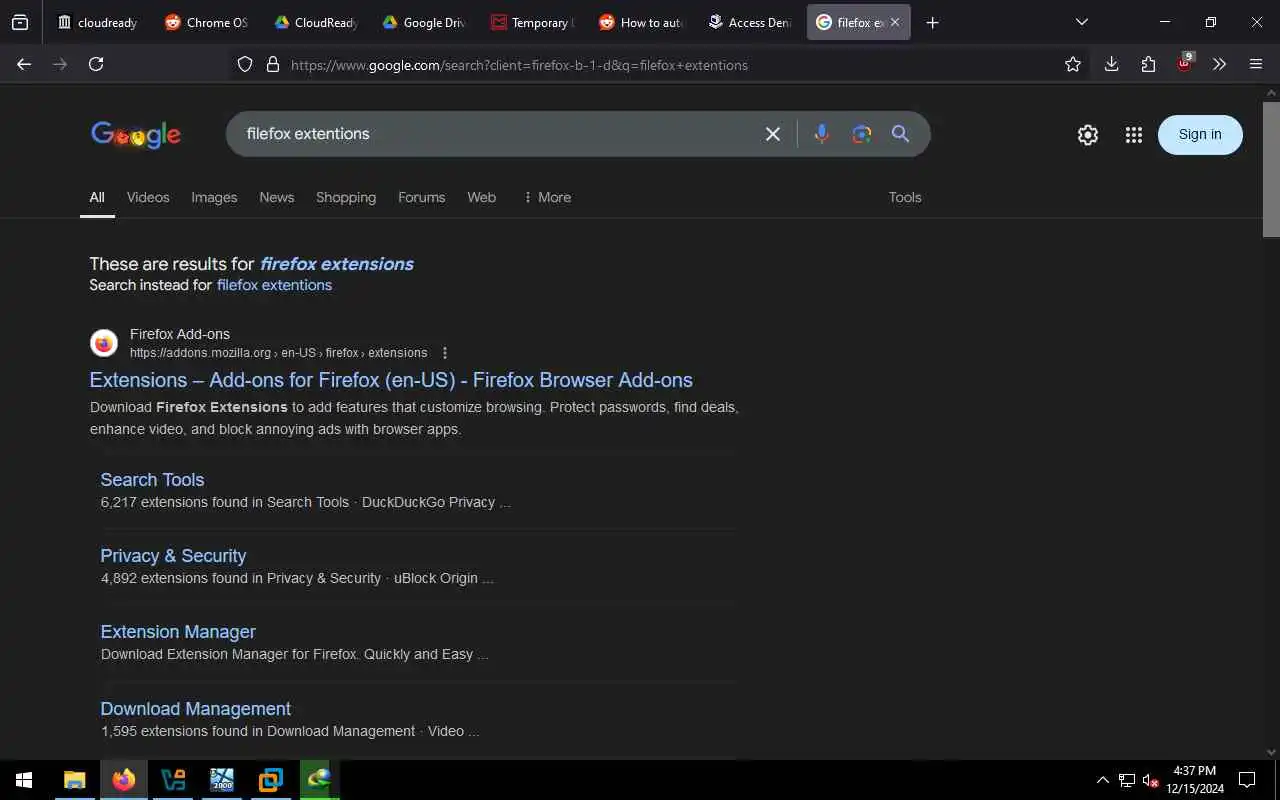Select the Videos search filter

tap(148, 197)
